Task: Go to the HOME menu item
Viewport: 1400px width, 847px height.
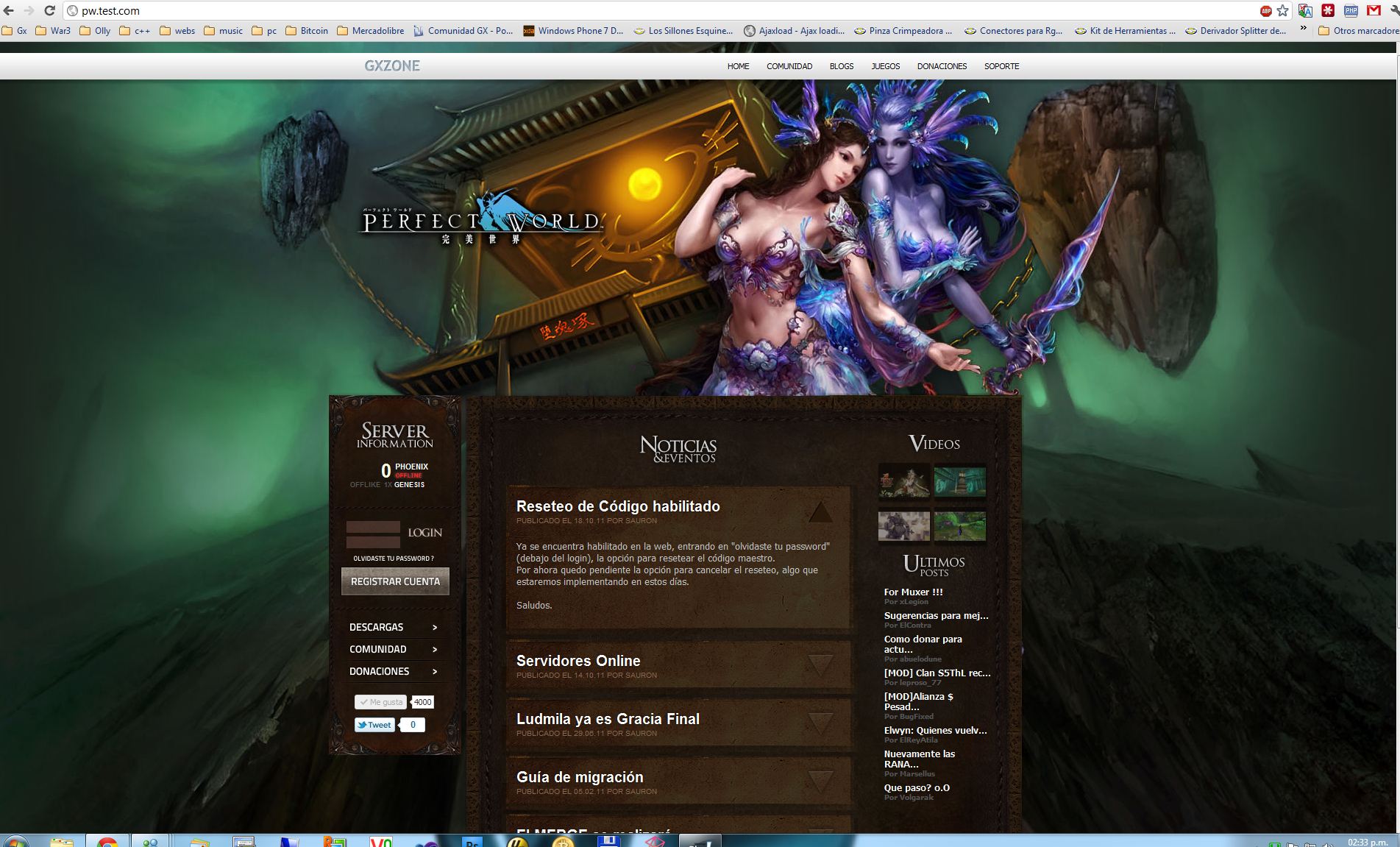Action: pos(738,66)
